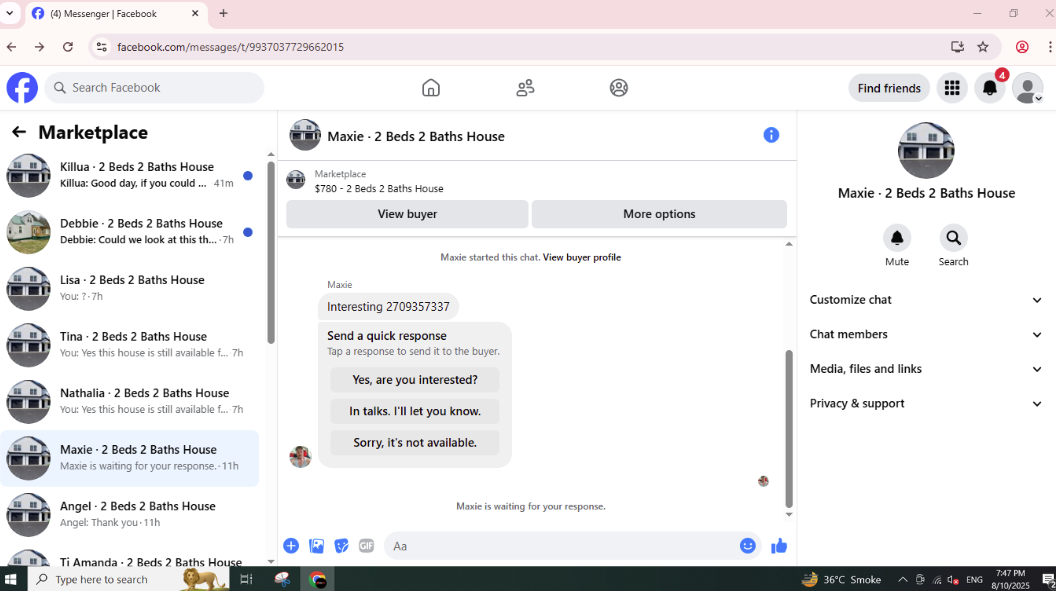The image size is (1056, 591).
Task: Expand Privacy & support section
Action: point(926,404)
